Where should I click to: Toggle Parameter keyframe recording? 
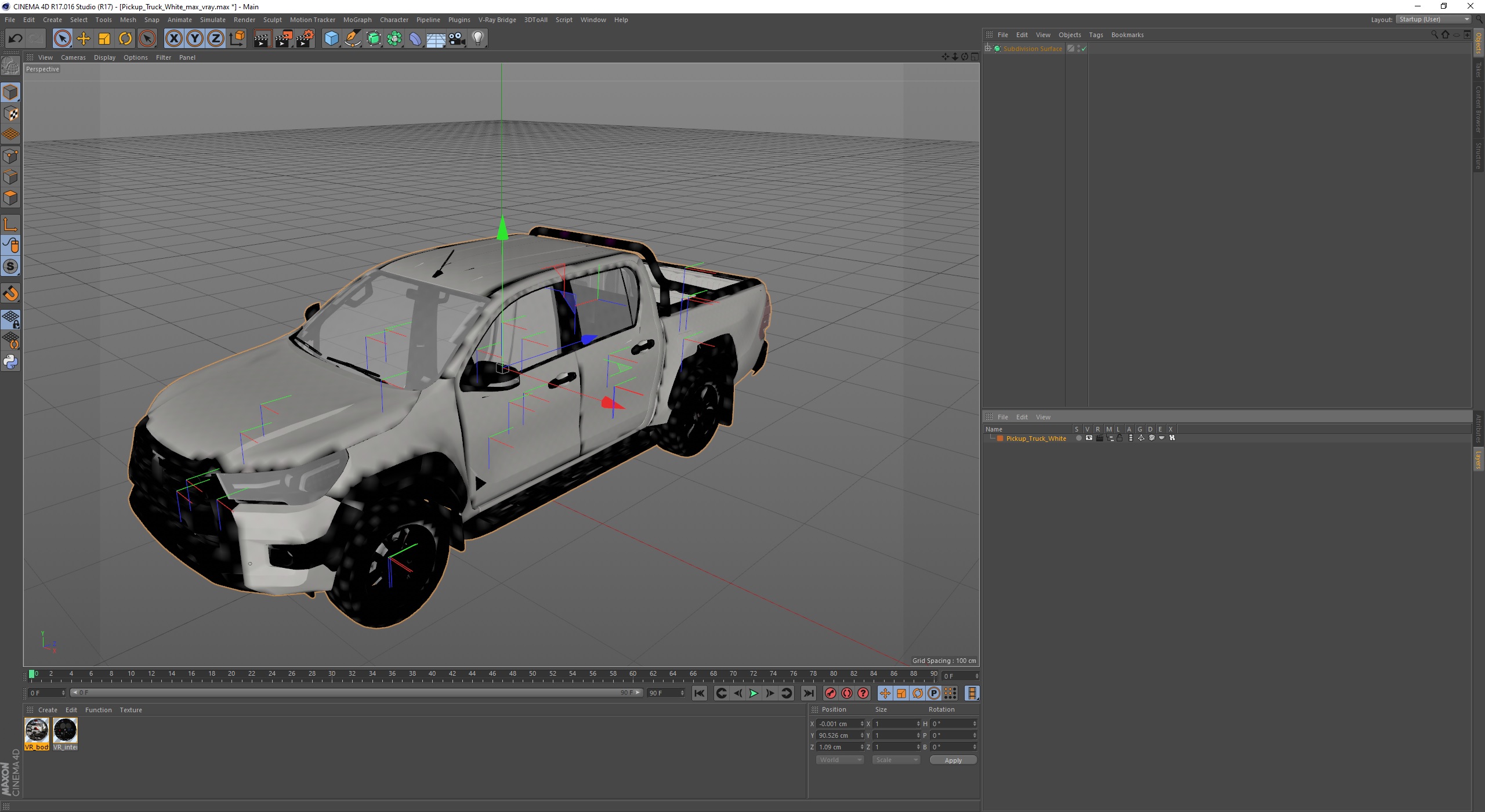tap(933, 693)
